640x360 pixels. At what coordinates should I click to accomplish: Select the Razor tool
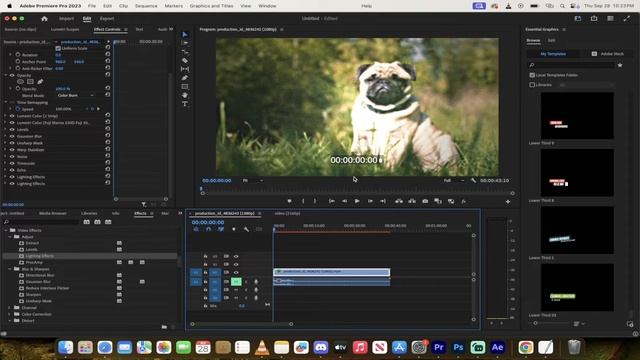pos(185,60)
